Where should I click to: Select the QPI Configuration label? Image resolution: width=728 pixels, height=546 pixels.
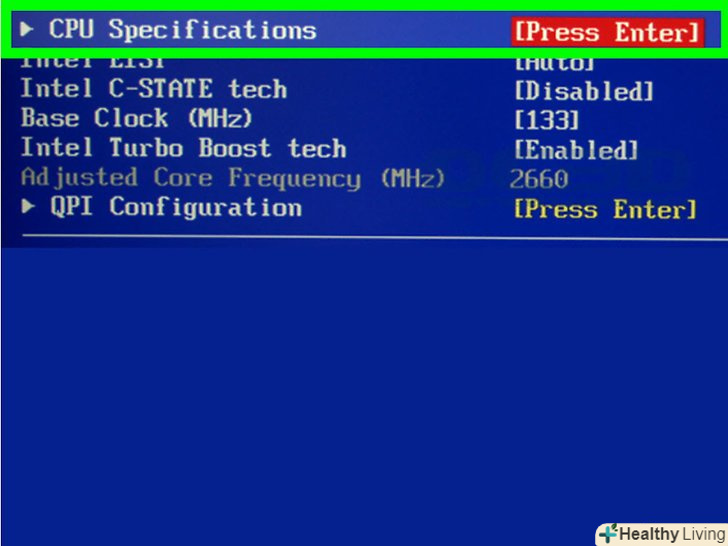point(176,207)
